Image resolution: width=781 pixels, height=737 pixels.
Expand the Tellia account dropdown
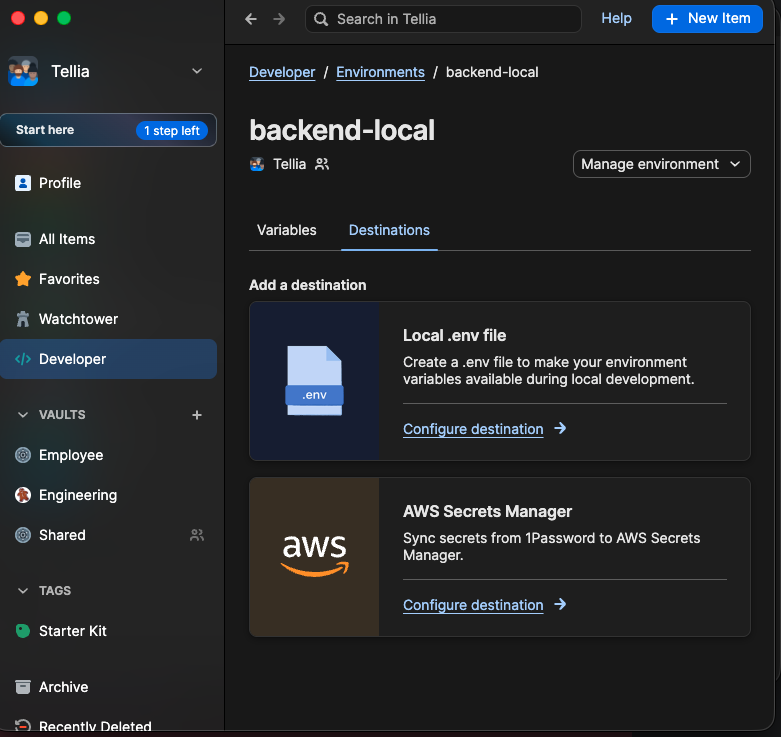197,71
